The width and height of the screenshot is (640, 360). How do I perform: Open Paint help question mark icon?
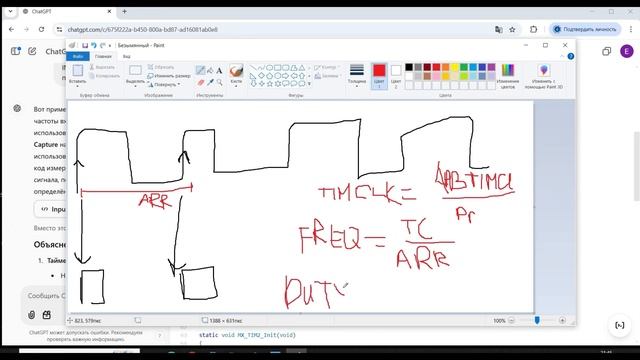pyautogui.click(x=571, y=56)
